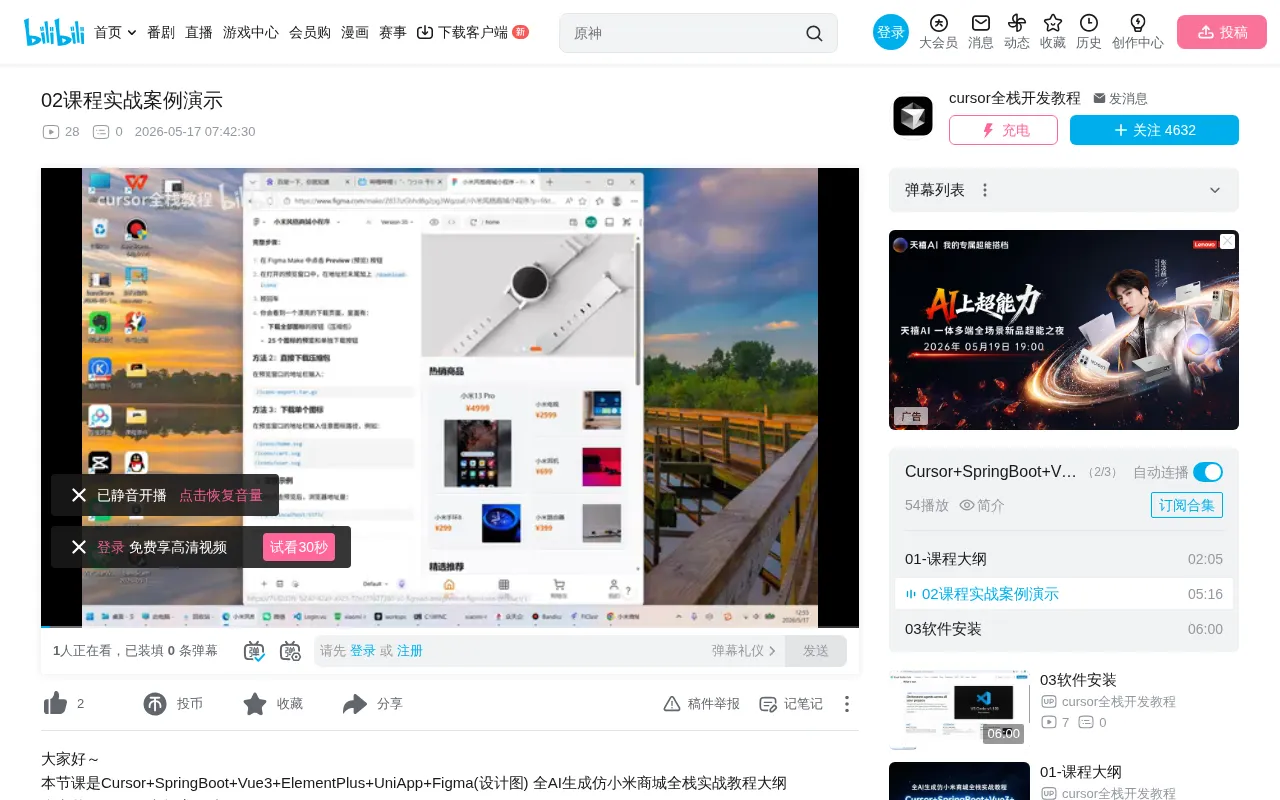Like the video with thumbs-up icon
This screenshot has width=1280, height=800.
coord(55,704)
